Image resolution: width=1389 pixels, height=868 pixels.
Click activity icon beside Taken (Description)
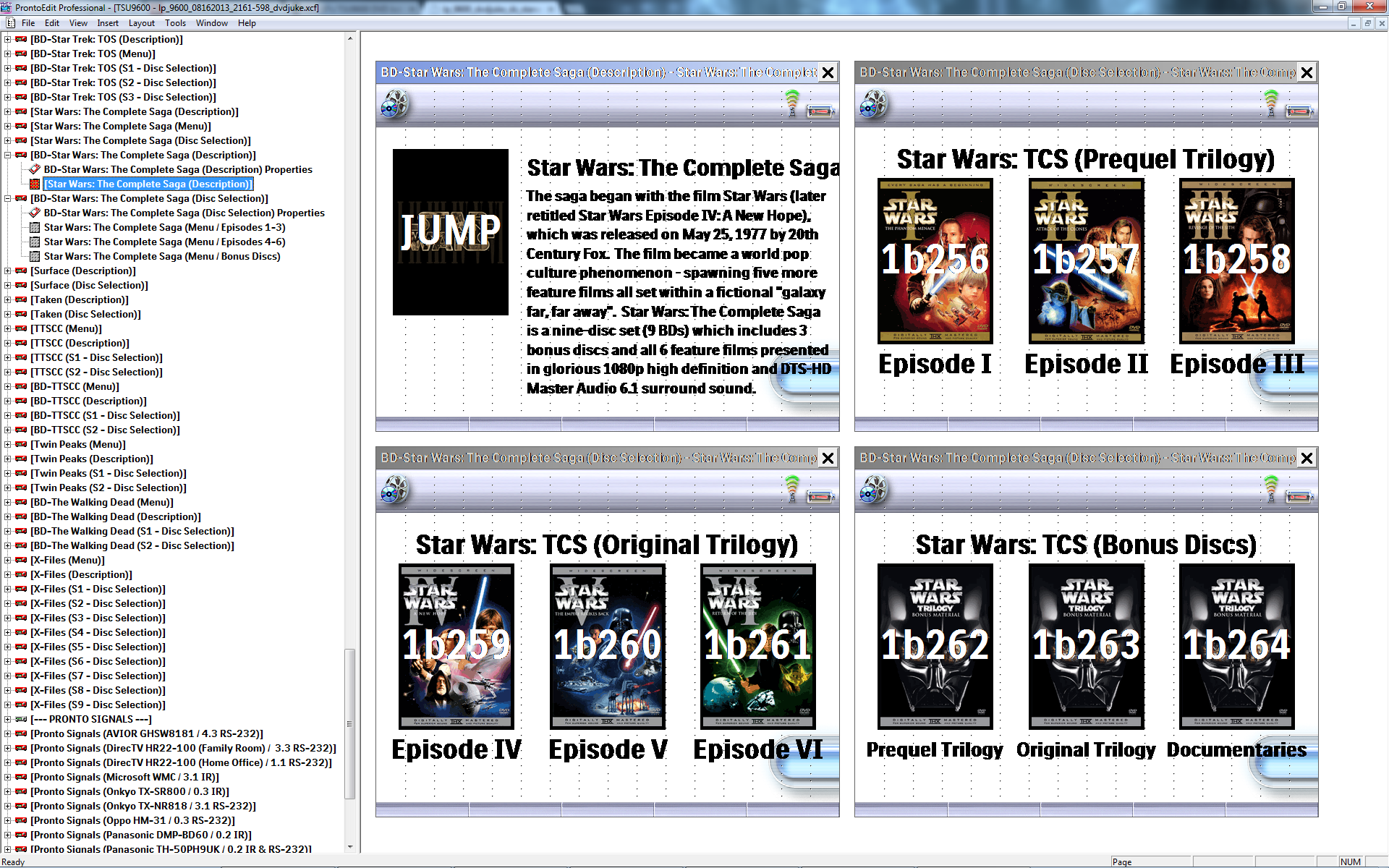[21, 299]
